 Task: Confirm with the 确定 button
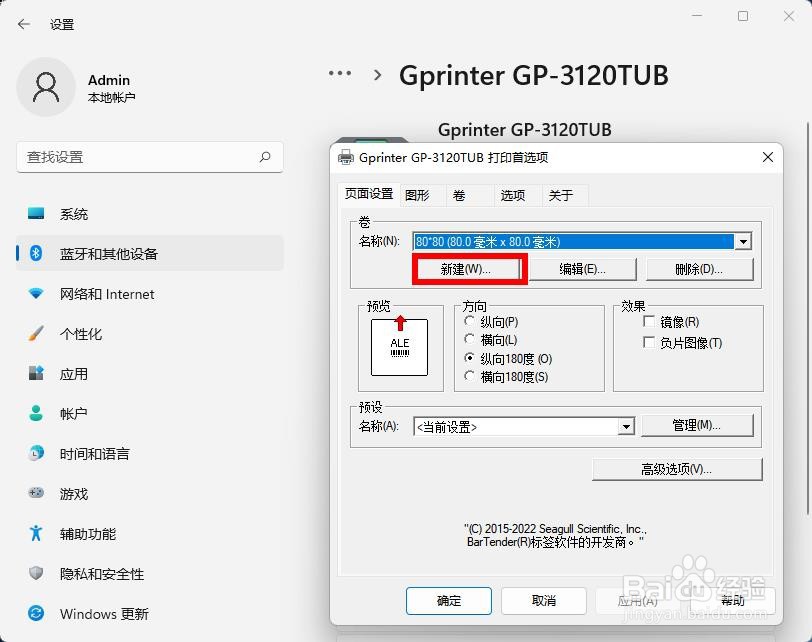449,601
